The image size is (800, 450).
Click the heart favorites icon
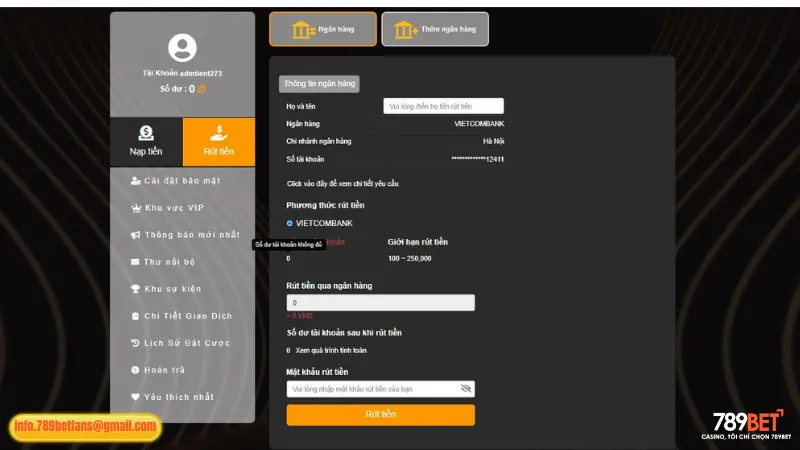click(x=135, y=397)
